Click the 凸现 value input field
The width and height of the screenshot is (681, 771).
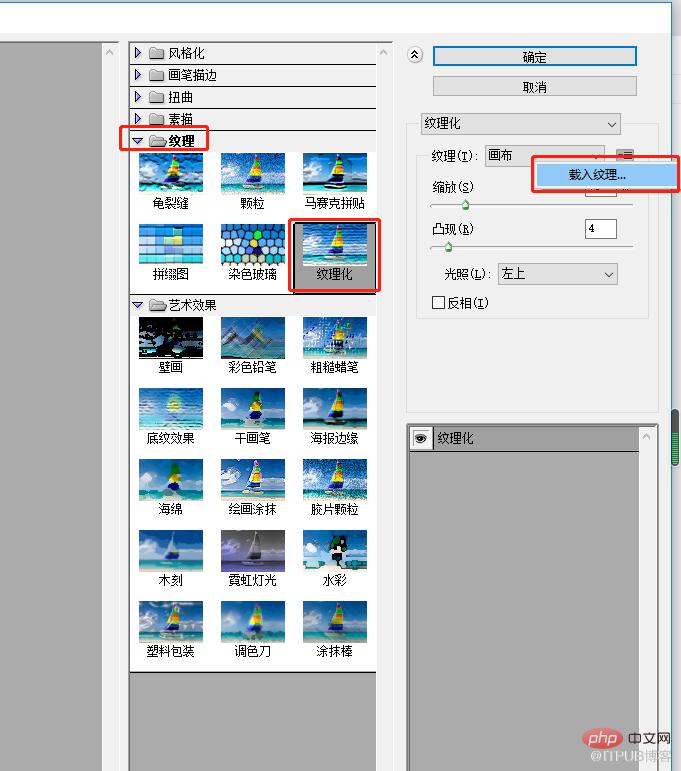click(601, 229)
